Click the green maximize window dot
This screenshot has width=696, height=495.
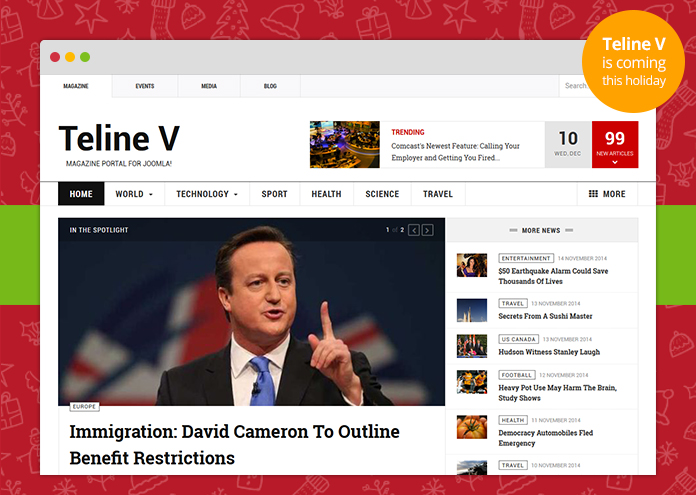(85, 57)
